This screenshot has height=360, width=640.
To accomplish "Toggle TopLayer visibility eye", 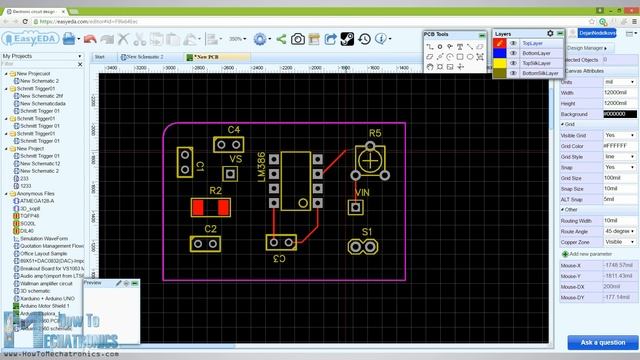I will [x=513, y=43].
